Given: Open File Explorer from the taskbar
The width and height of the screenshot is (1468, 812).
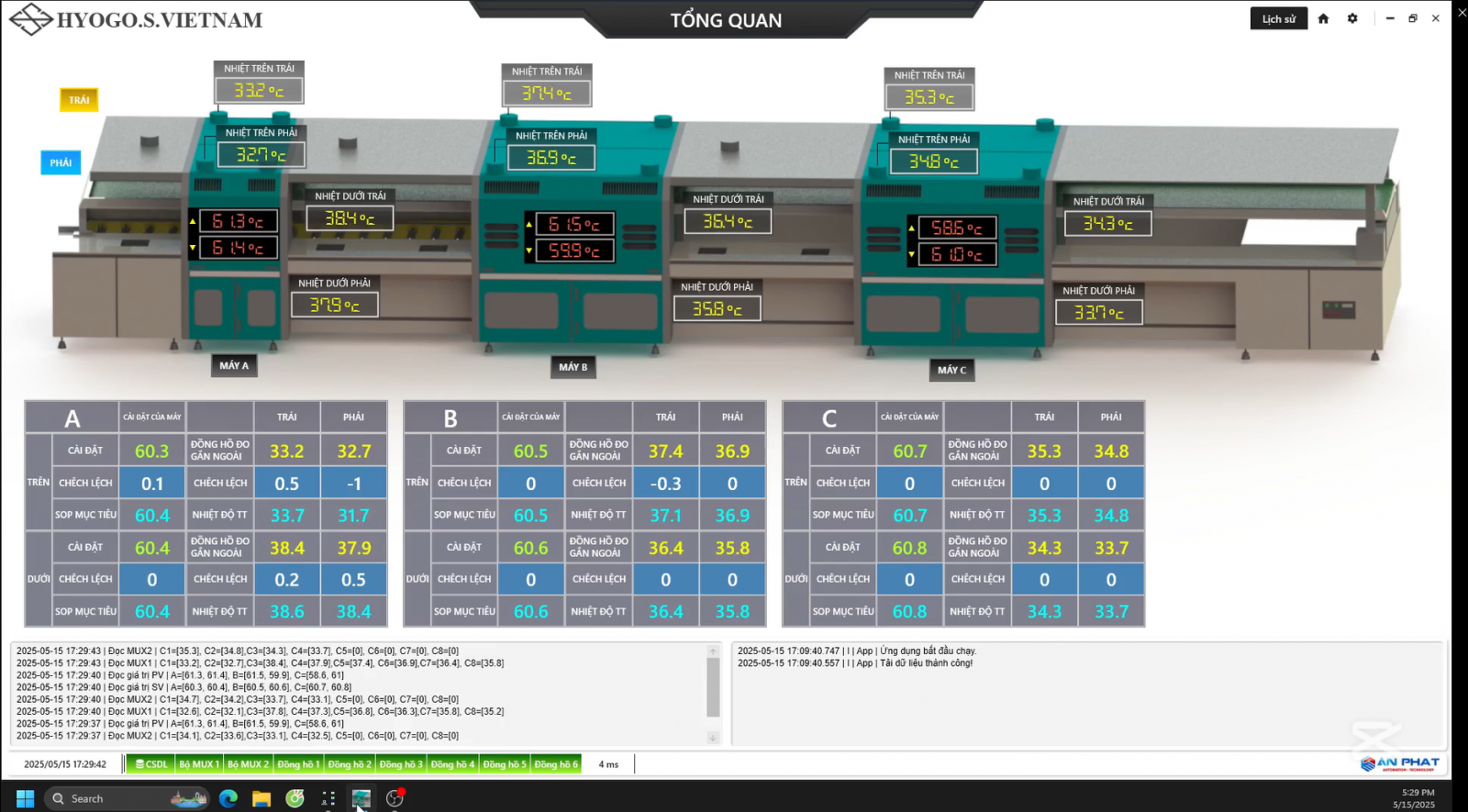Looking at the screenshot, I should 261,798.
